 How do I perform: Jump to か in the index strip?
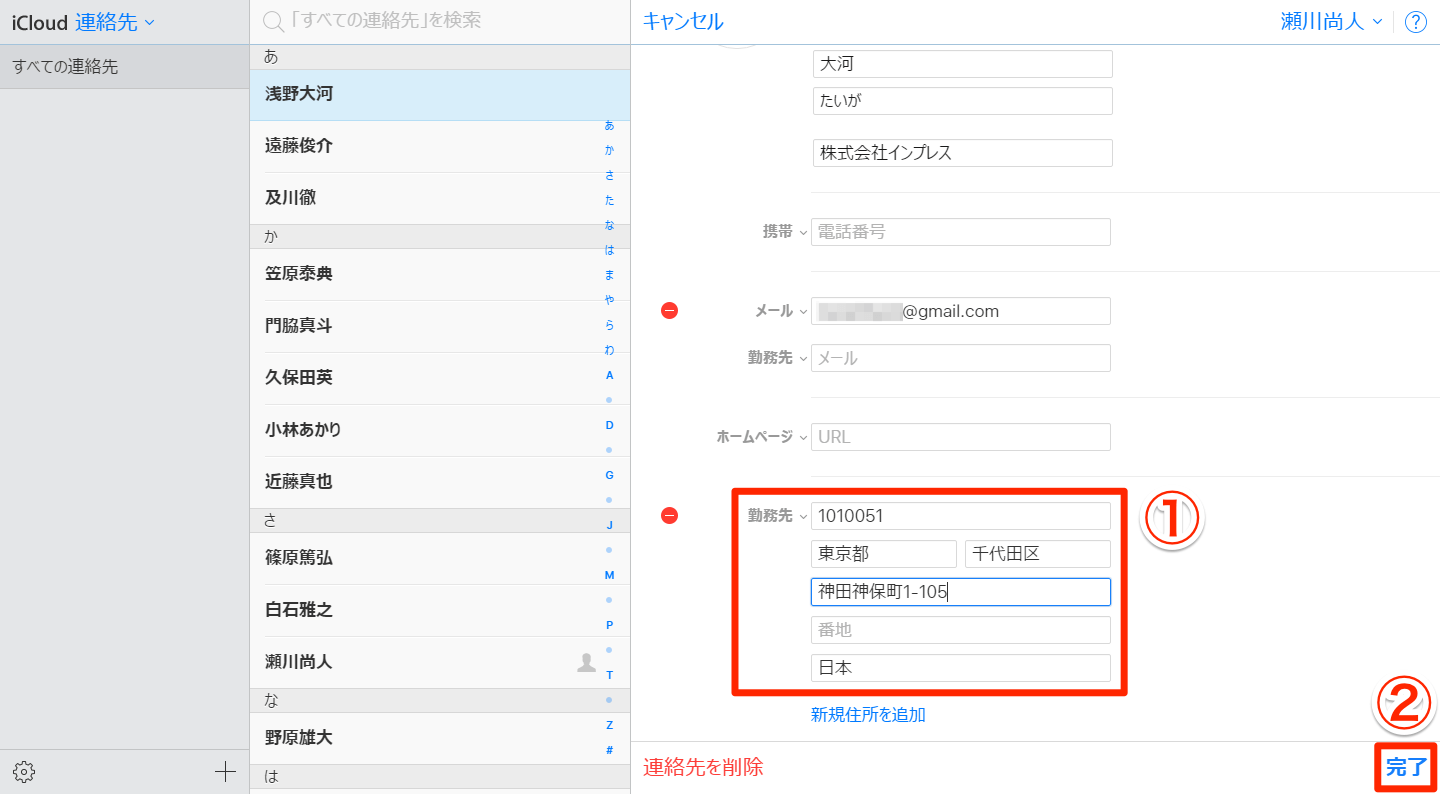[x=610, y=150]
